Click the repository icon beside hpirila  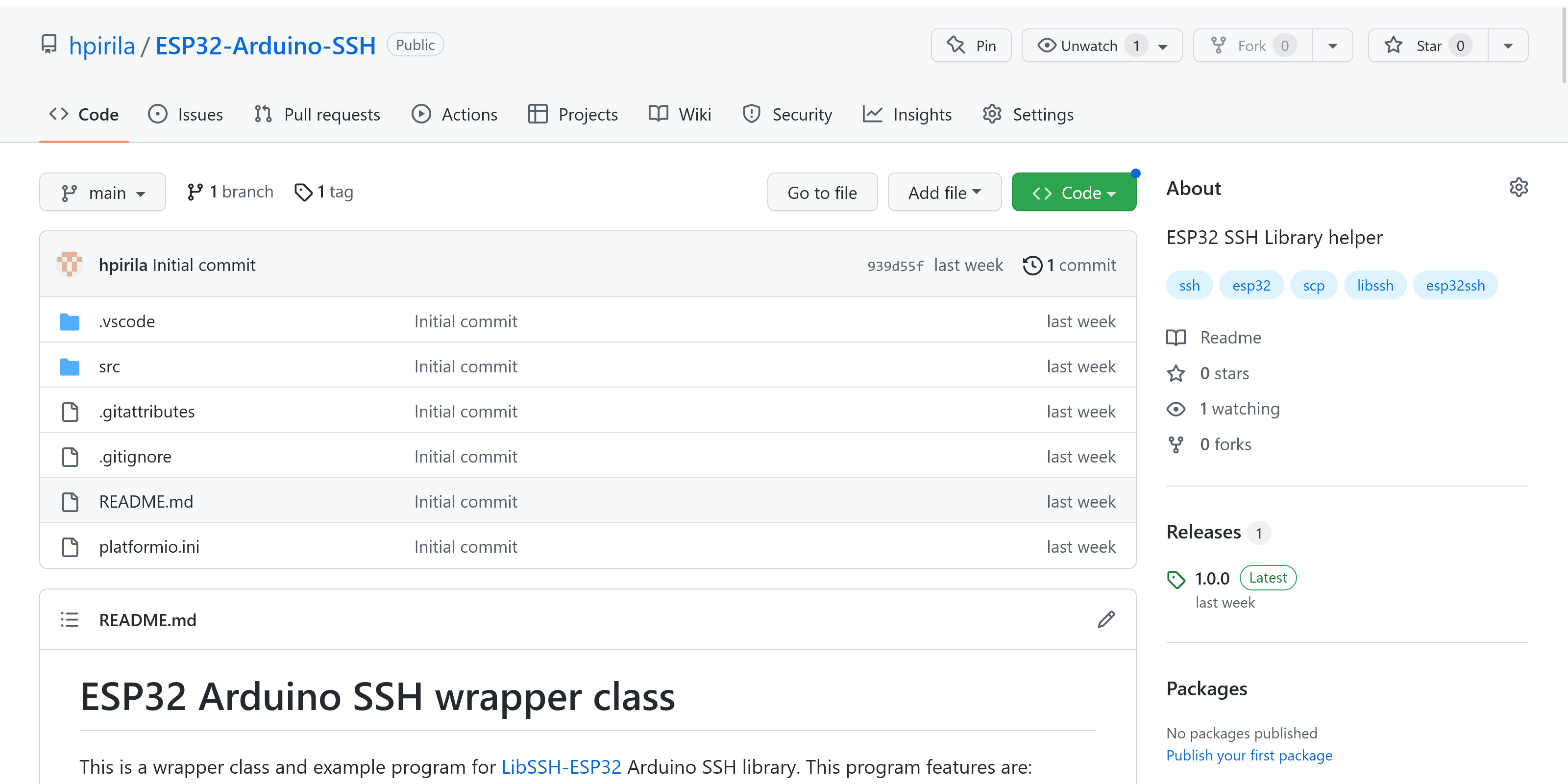click(49, 45)
